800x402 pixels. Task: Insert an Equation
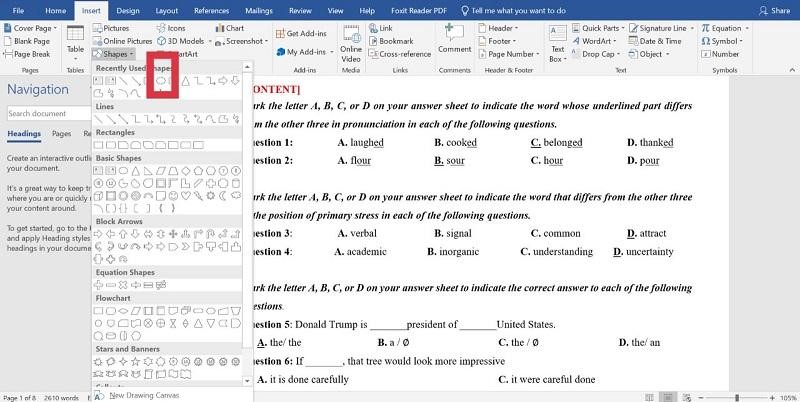tap(725, 28)
